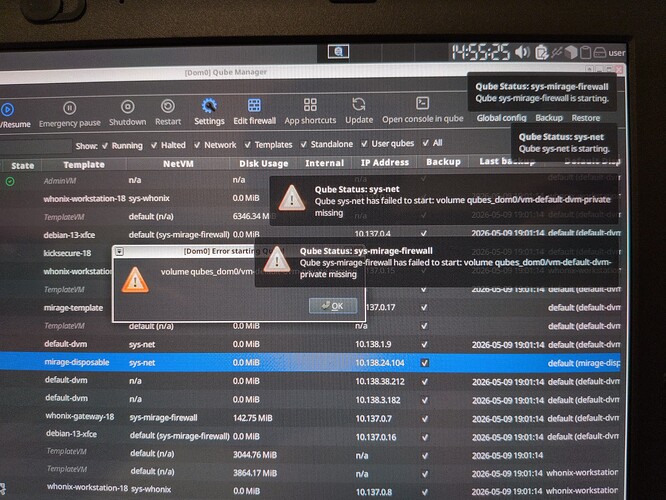Open Global config menu item
The width and height of the screenshot is (666, 500).
[501, 118]
